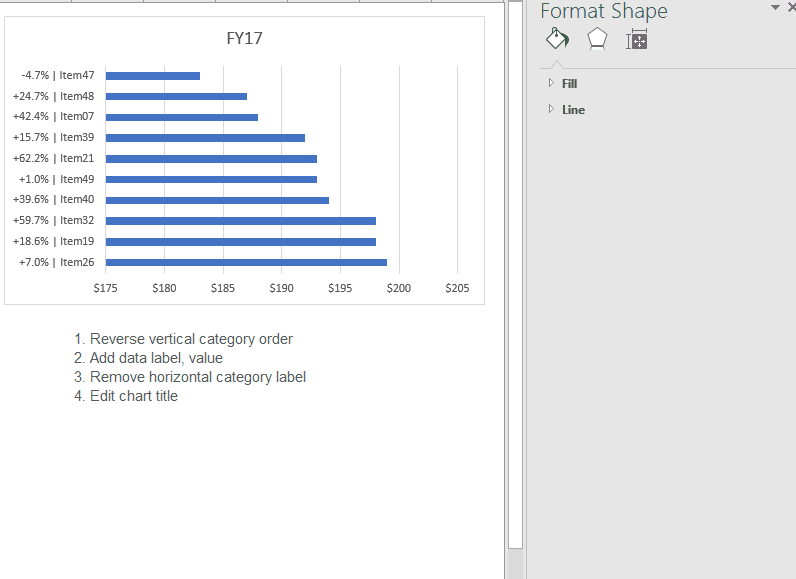Expand the Line section
This screenshot has height=579, width=796.
(x=573, y=110)
